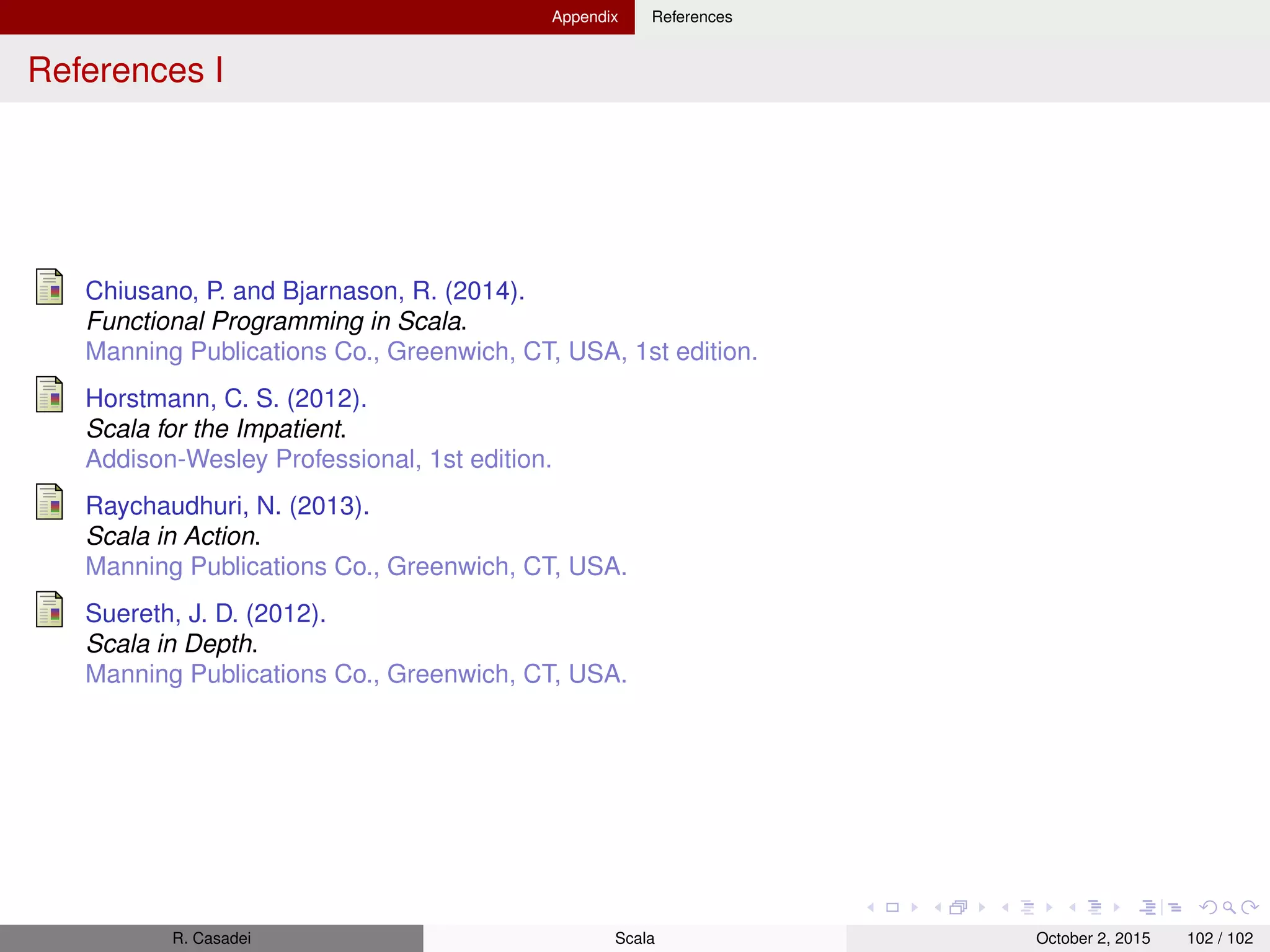This screenshot has height=952, width=1270.
Task: Click publisher line under 'Scala in Action'
Action: click(357, 566)
